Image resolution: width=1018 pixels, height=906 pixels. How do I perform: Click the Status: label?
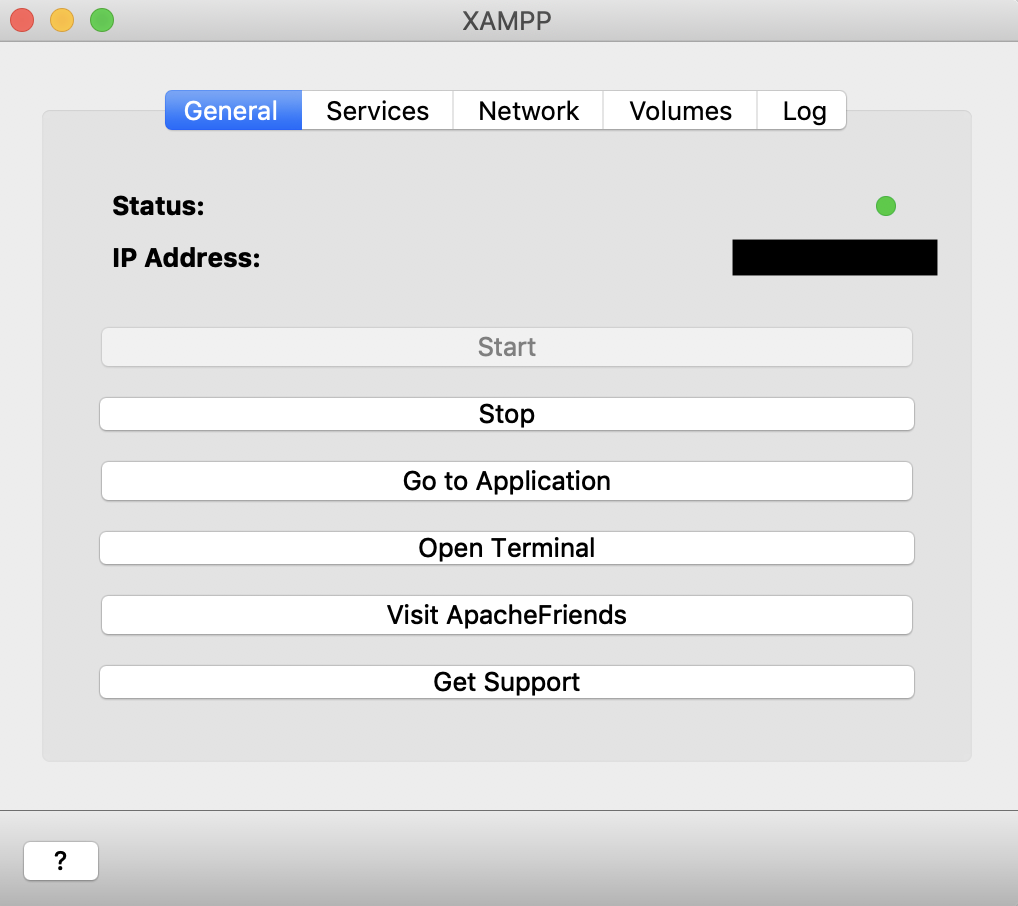158,206
